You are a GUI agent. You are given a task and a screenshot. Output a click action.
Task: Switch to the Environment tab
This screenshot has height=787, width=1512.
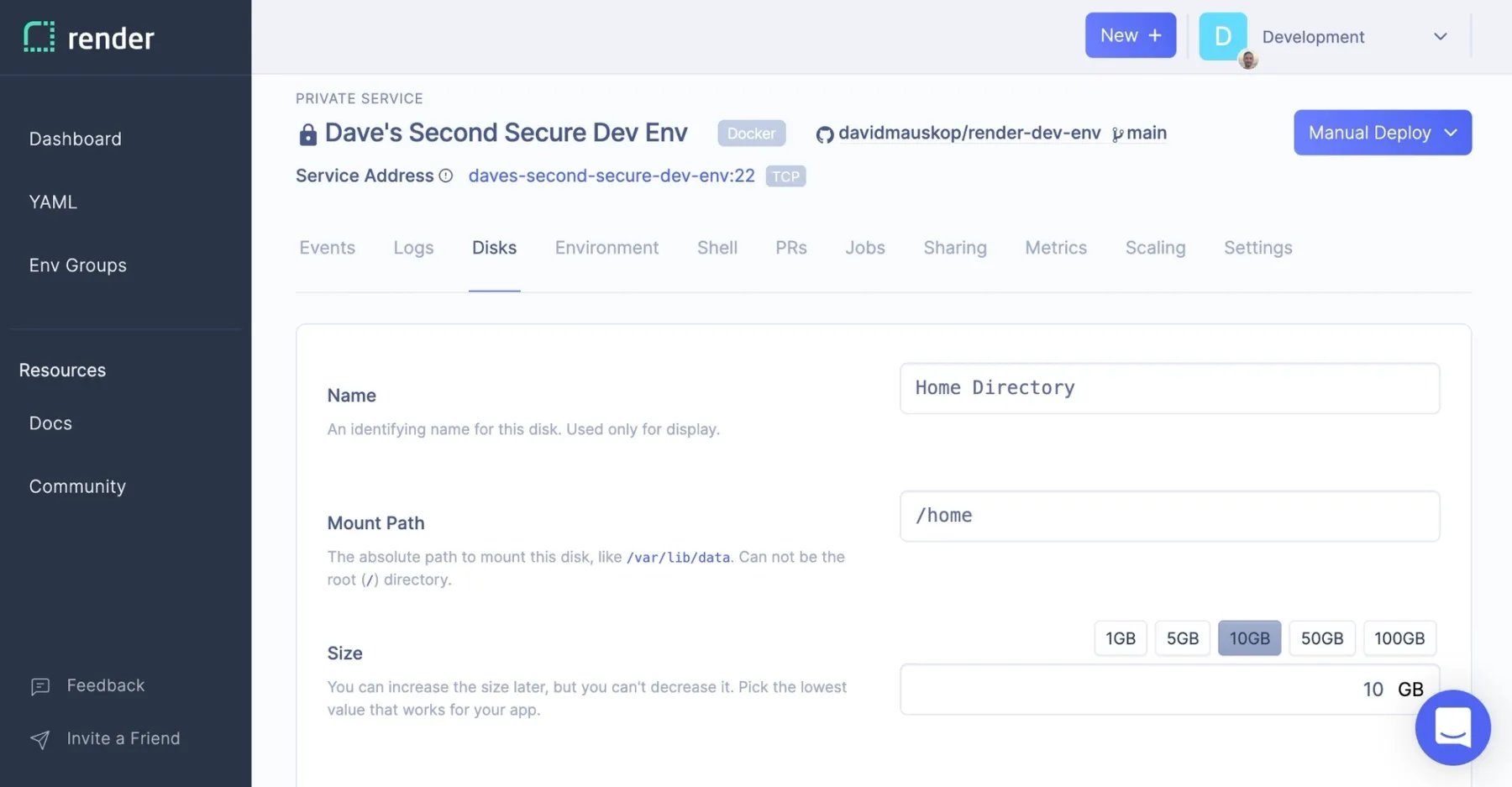606,248
